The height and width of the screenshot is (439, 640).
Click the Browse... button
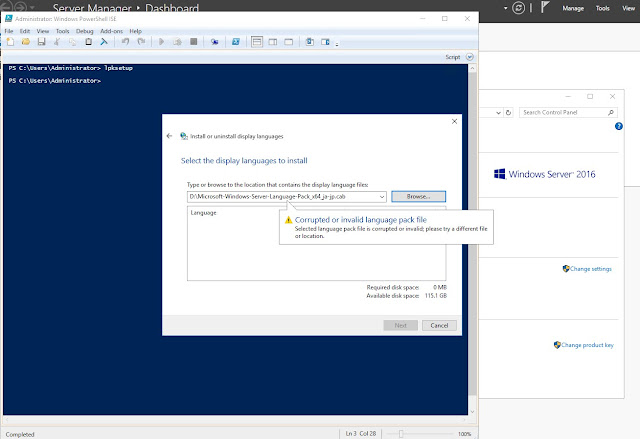tap(418, 197)
